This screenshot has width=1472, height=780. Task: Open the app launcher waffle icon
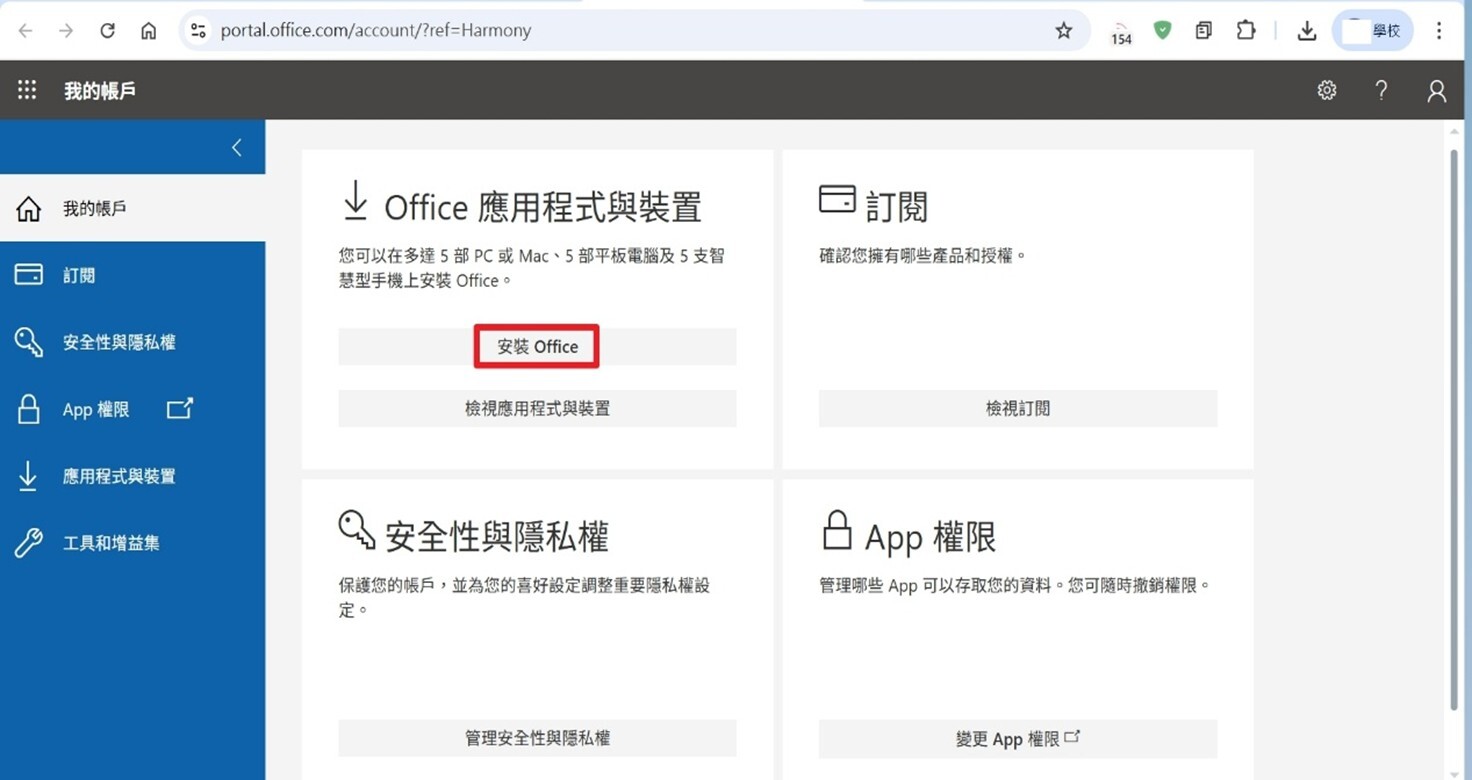[x=27, y=91]
